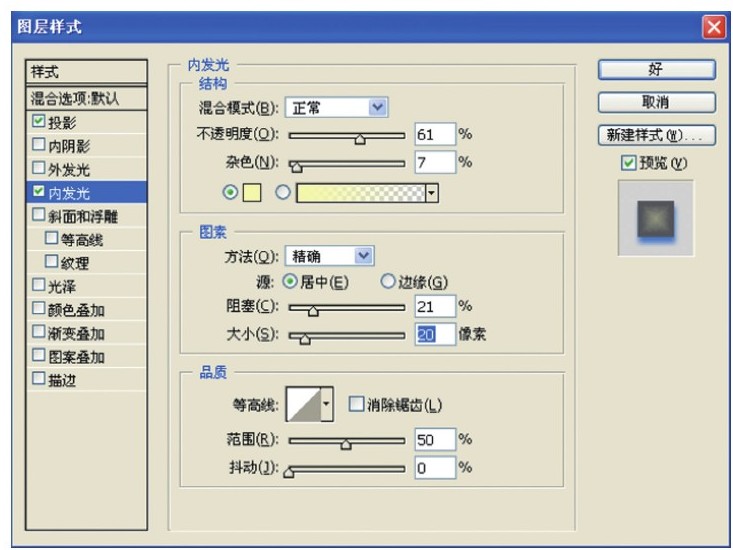Click the 杂色 value field
This screenshot has width=733, height=550.
pyautogui.click(x=435, y=162)
